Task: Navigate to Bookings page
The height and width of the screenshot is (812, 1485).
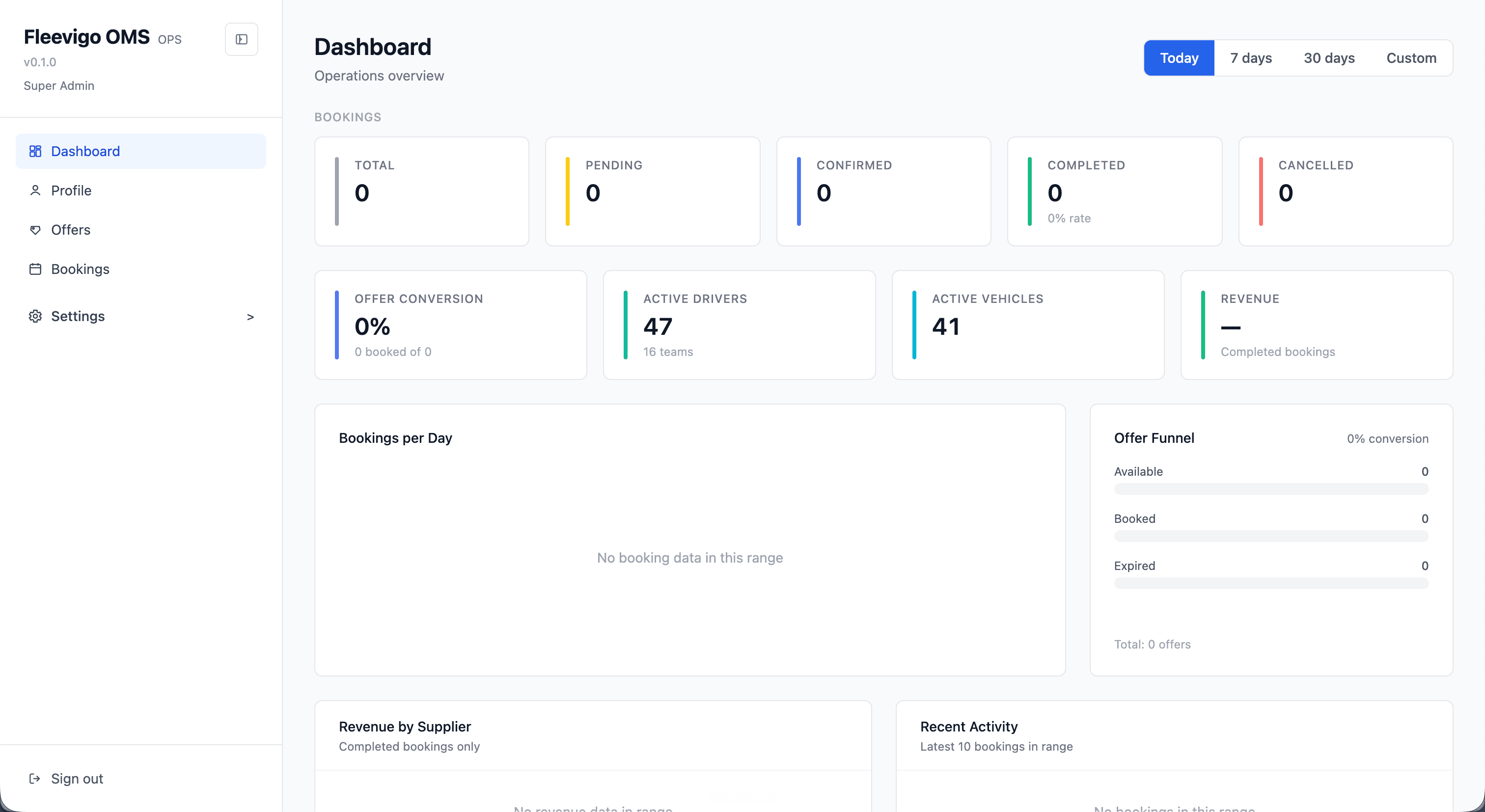Action: click(x=140, y=269)
